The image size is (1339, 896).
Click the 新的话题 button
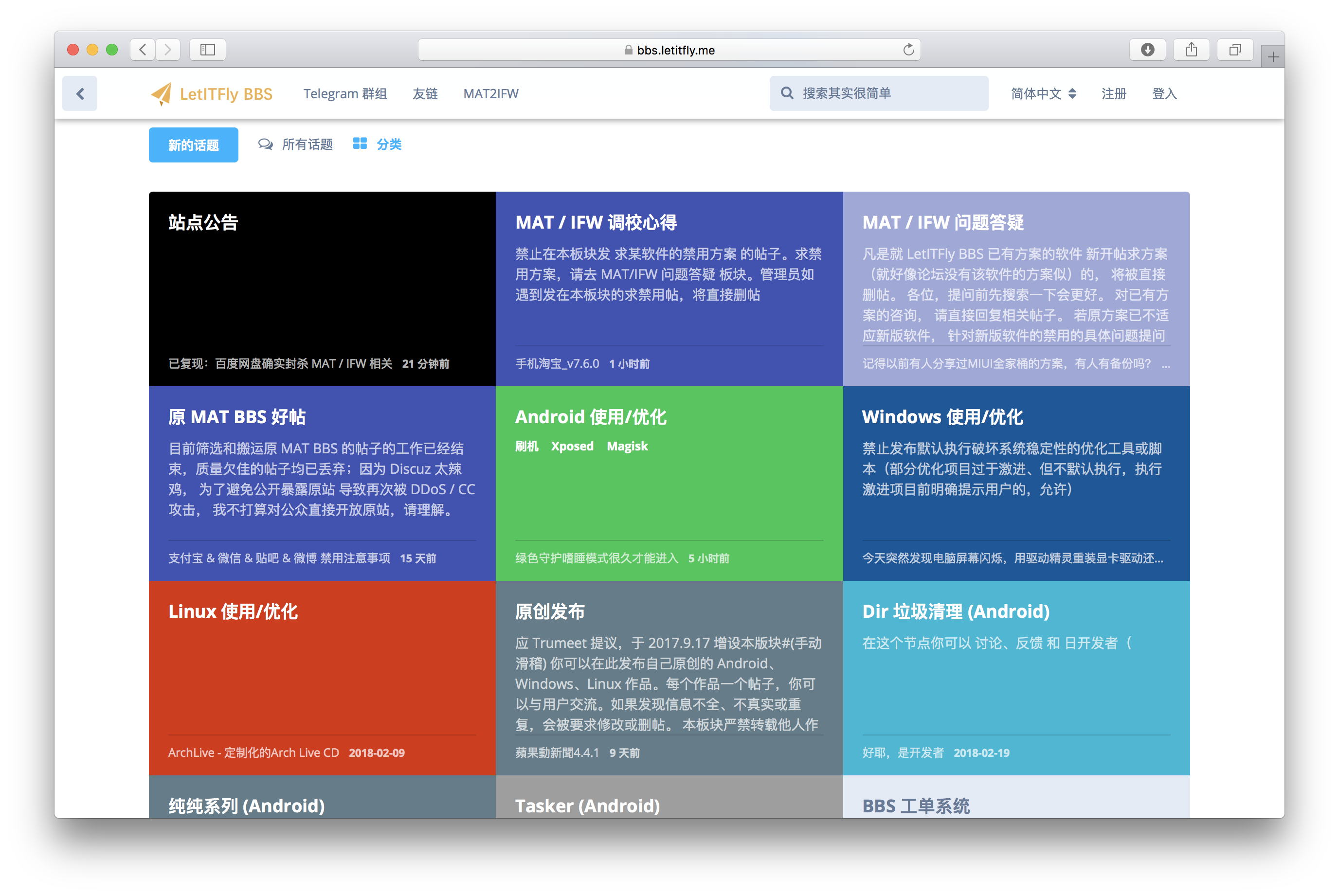tap(193, 145)
